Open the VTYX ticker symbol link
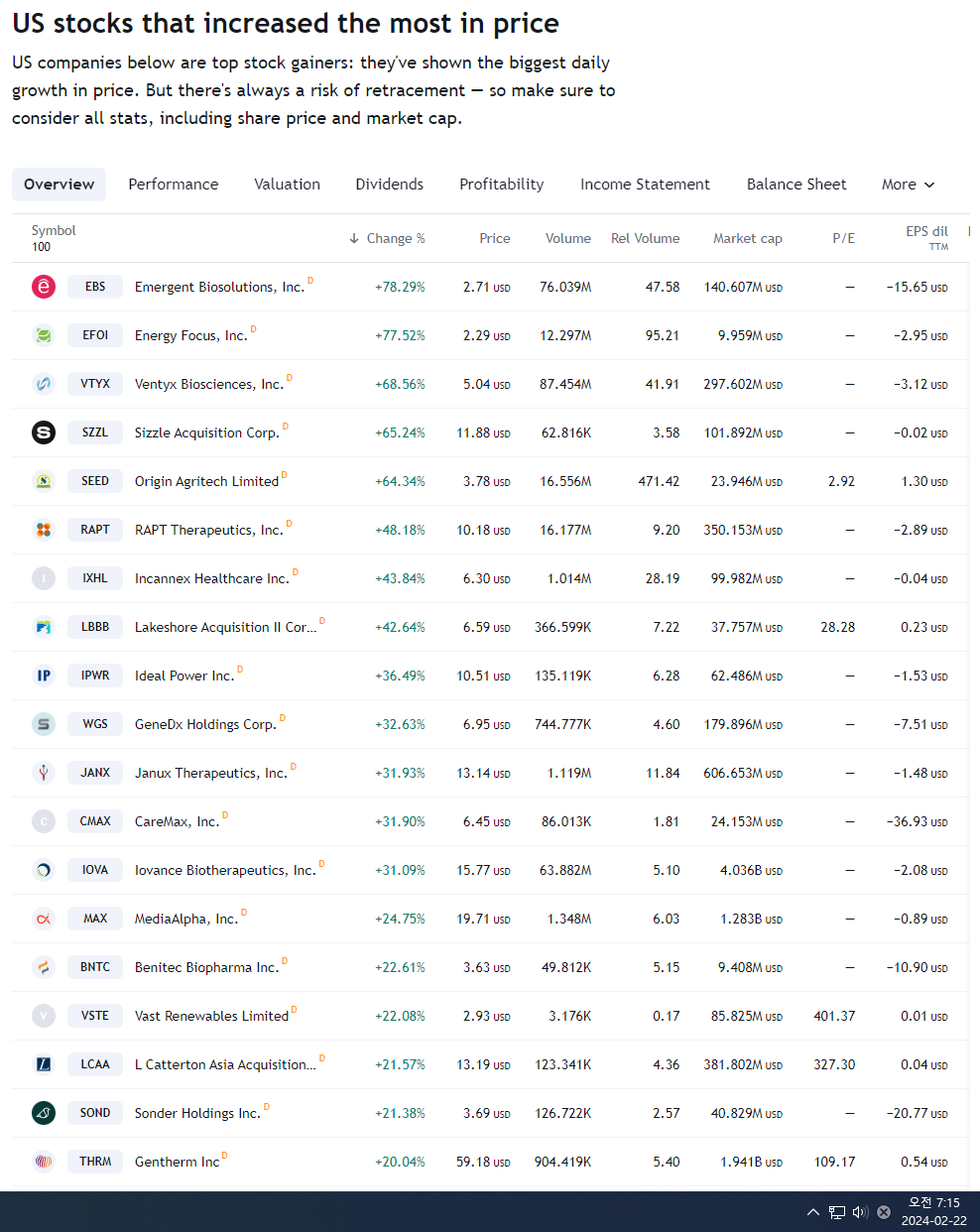980x1232 pixels. point(95,384)
